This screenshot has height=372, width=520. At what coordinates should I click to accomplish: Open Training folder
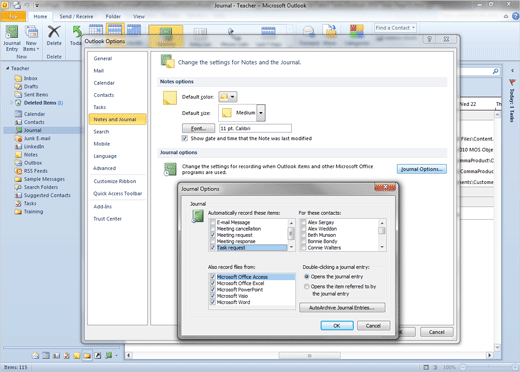33,212
